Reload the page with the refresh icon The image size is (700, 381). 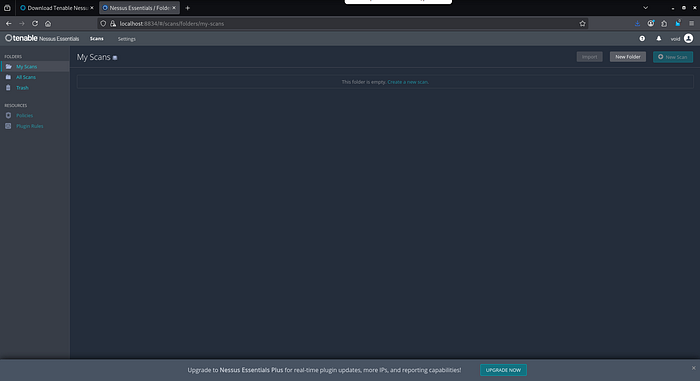[x=35, y=24]
